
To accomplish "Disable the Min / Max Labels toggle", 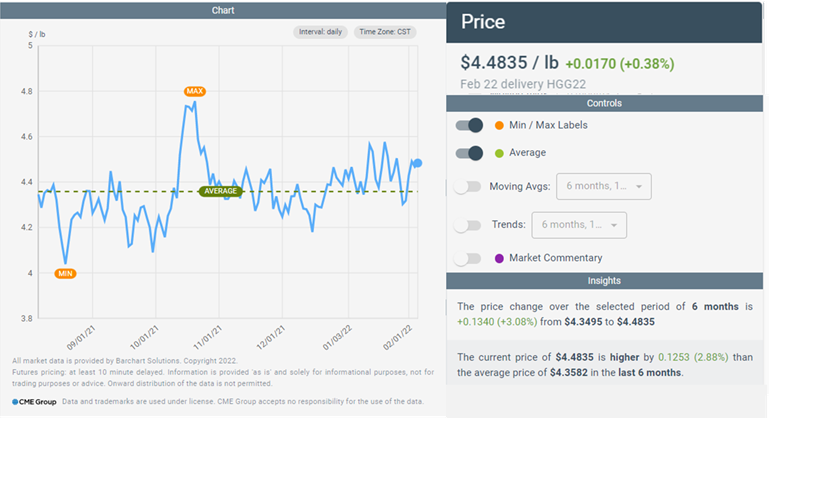I will pos(469,125).
